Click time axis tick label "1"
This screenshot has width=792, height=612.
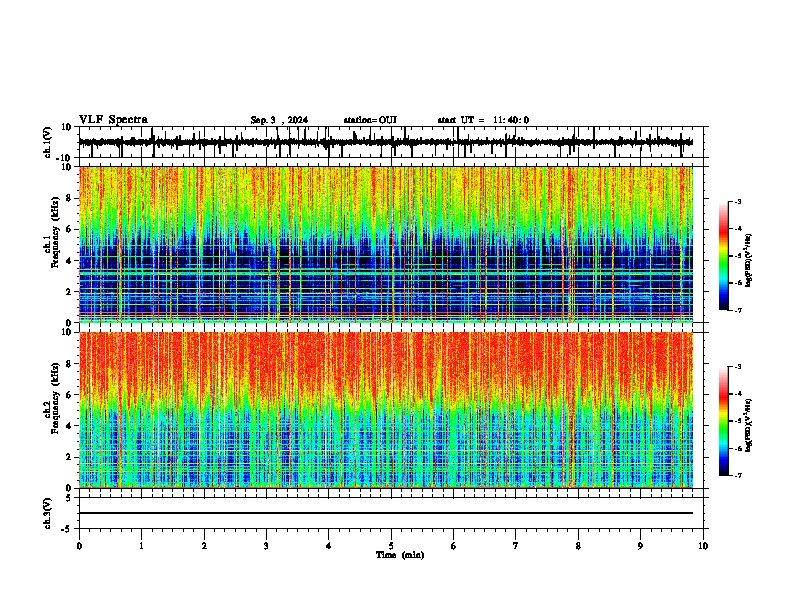(x=141, y=546)
